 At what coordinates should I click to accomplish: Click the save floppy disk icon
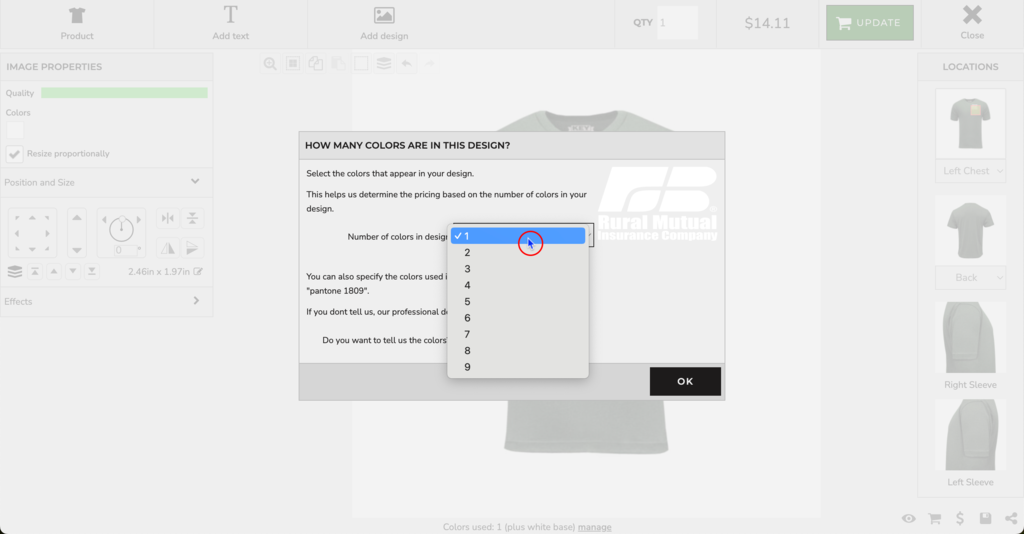(x=986, y=518)
